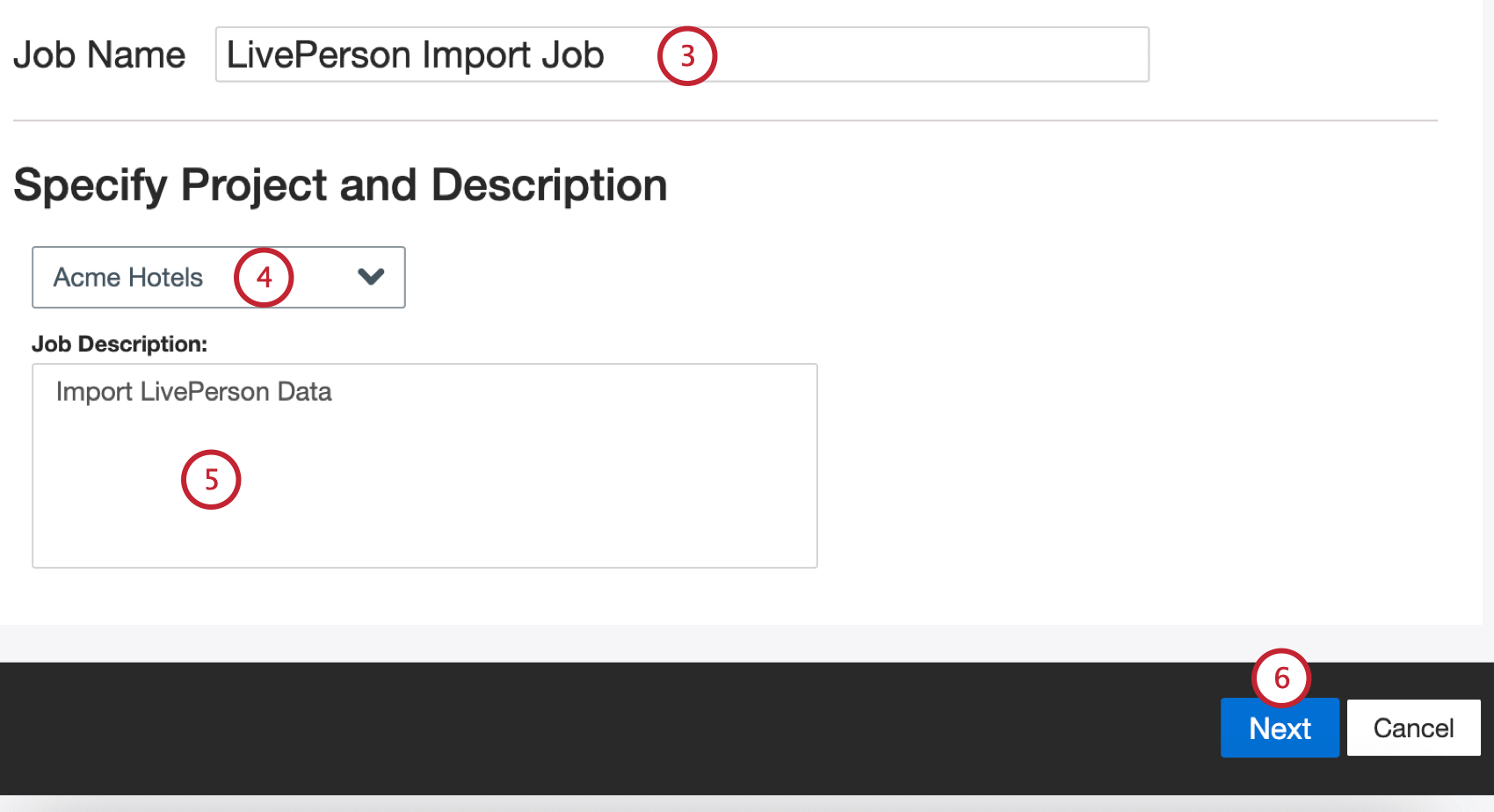
Task: Click the chevron icon on the project selector
Action: pyautogui.click(x=370, y=277)
